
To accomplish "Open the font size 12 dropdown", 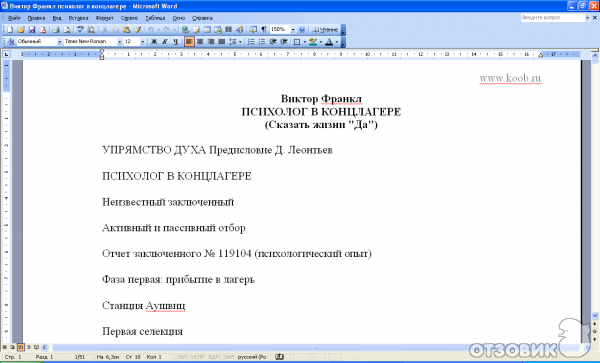I will click(142, 42).
